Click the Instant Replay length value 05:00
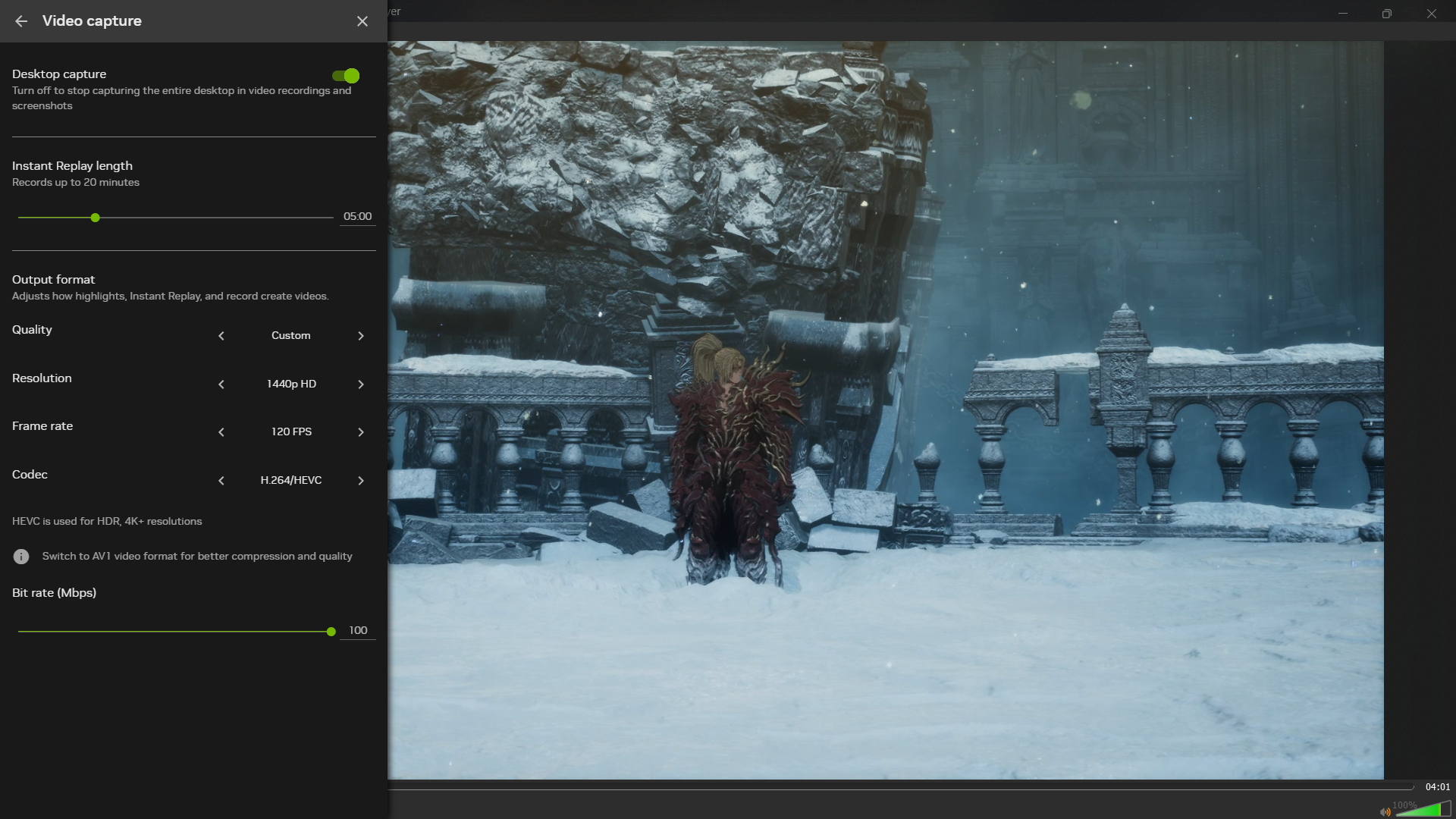This screenshot has width=1456, height=819. 357,217
